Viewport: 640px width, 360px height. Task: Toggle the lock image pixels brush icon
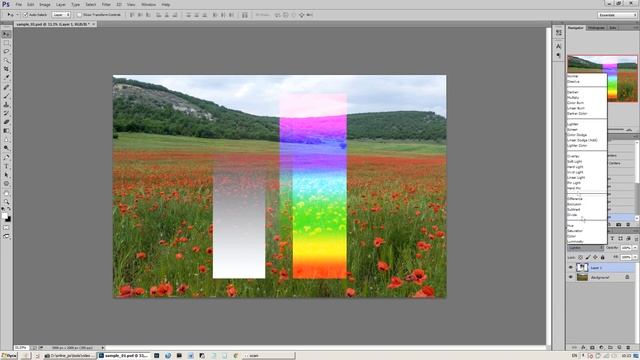point(588,257)
